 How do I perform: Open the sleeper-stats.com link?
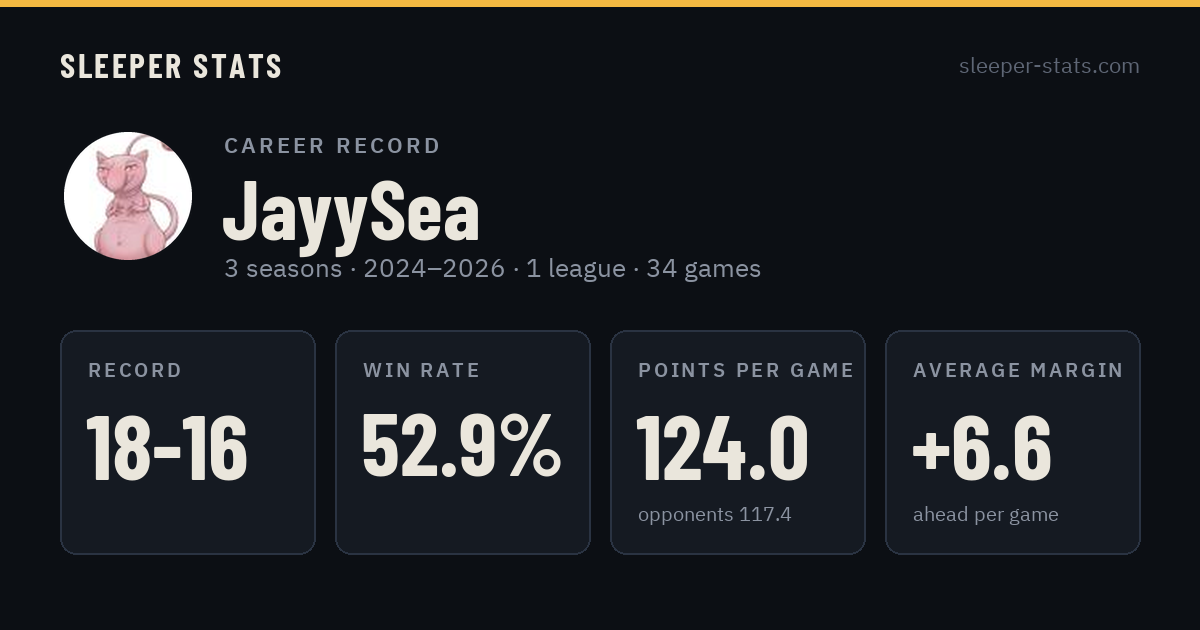pos(1049,66)
